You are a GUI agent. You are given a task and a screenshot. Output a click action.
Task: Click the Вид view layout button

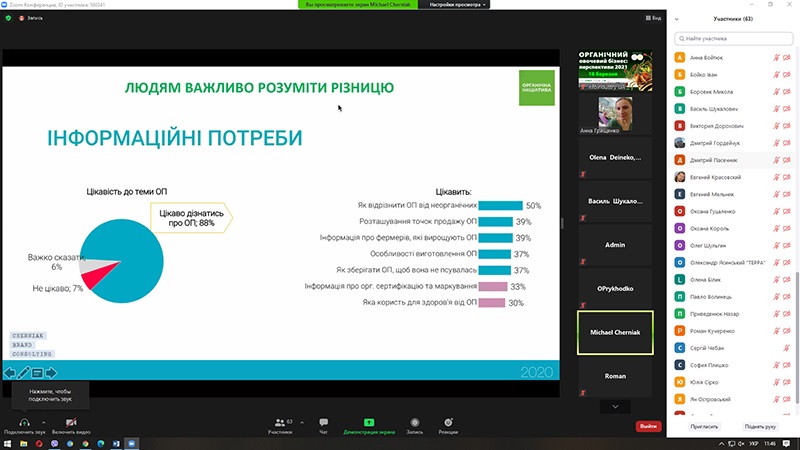click(x=653, y=18)
